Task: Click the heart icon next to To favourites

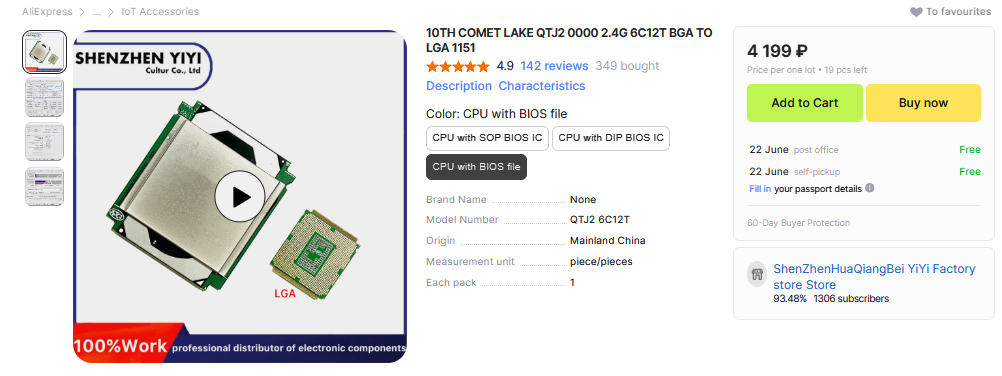Action: click(916, 12)
